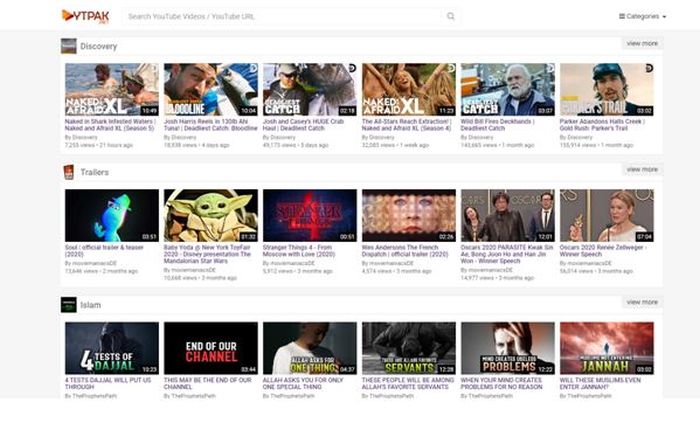Image resolution: width=700 pixels, height=437 pixels.
Task: Open Baby Yoda Toy Fair video thumbnail
Action: coord(210,215)
